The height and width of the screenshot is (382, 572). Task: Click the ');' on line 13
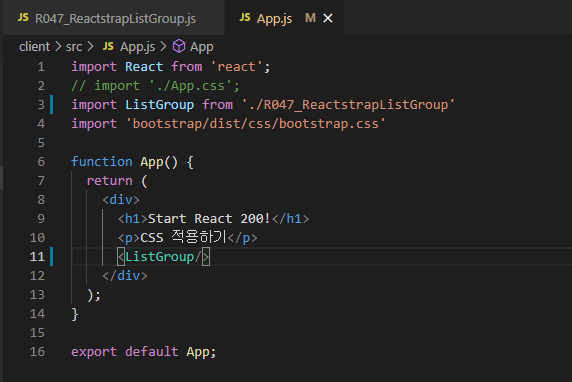point(94,295)
